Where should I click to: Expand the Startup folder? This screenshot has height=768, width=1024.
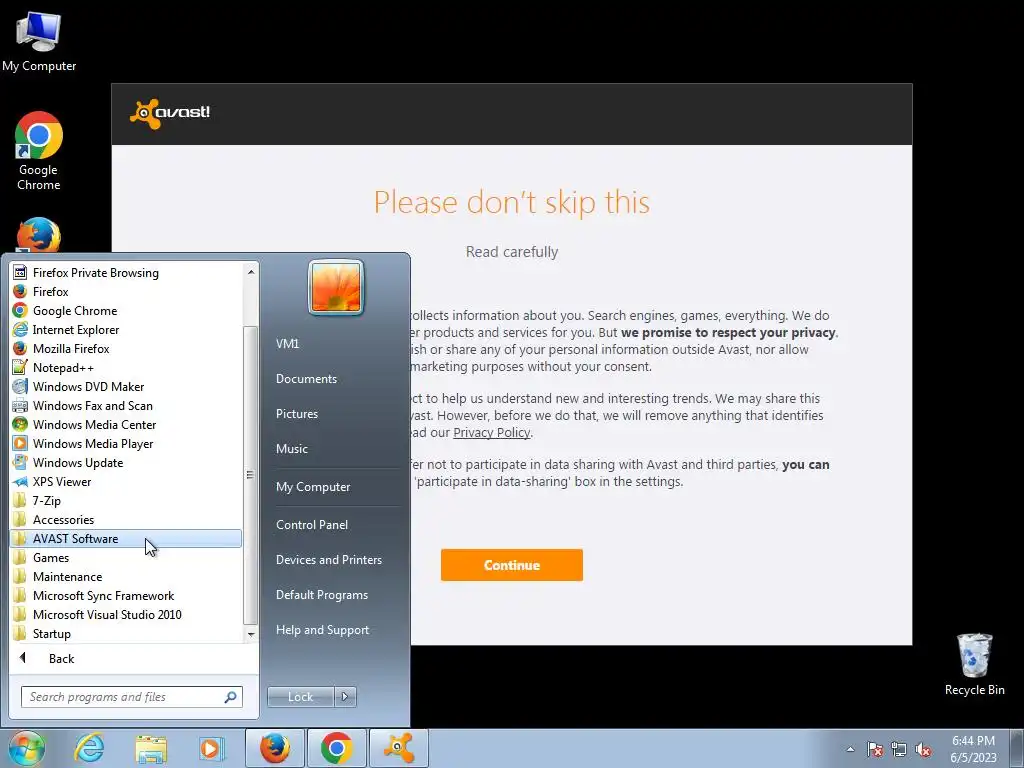click(x=126, y=633)
